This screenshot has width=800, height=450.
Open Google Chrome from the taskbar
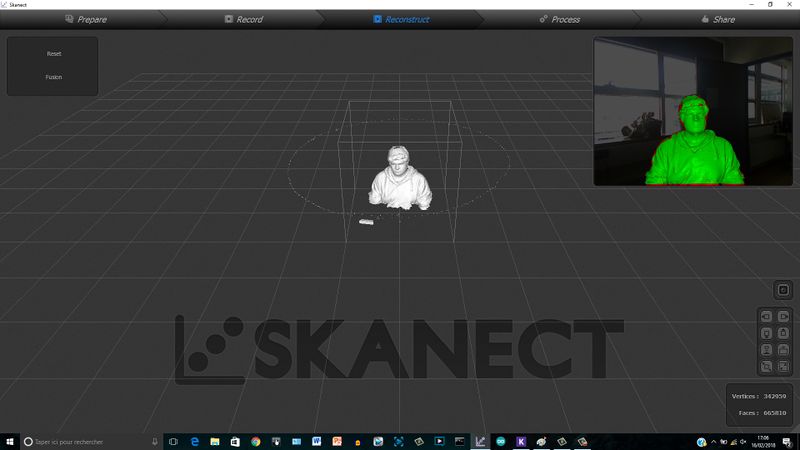coord(256,441)
